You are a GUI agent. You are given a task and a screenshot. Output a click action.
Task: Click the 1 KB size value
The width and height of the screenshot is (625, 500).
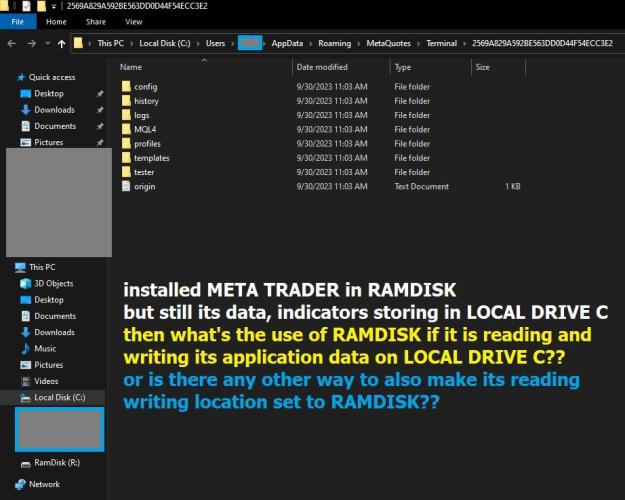pyautogui.click(x=513, y=186)
